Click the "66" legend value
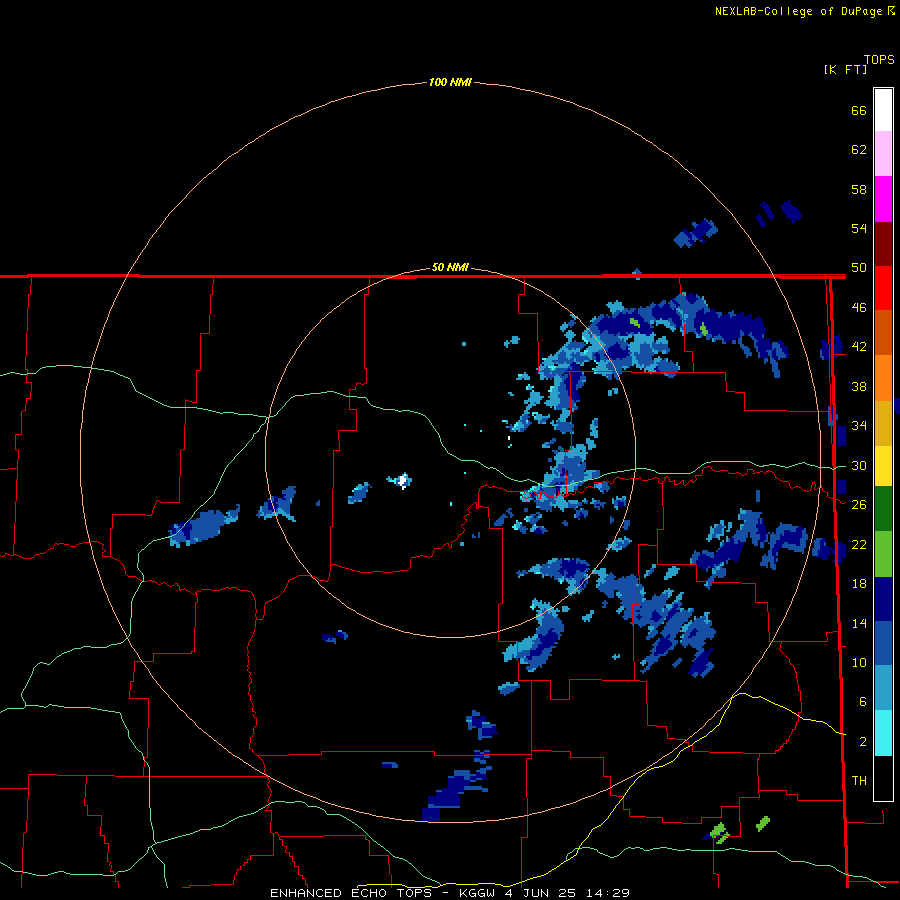This screenshot has width=900, height=900. click(859, 110)
